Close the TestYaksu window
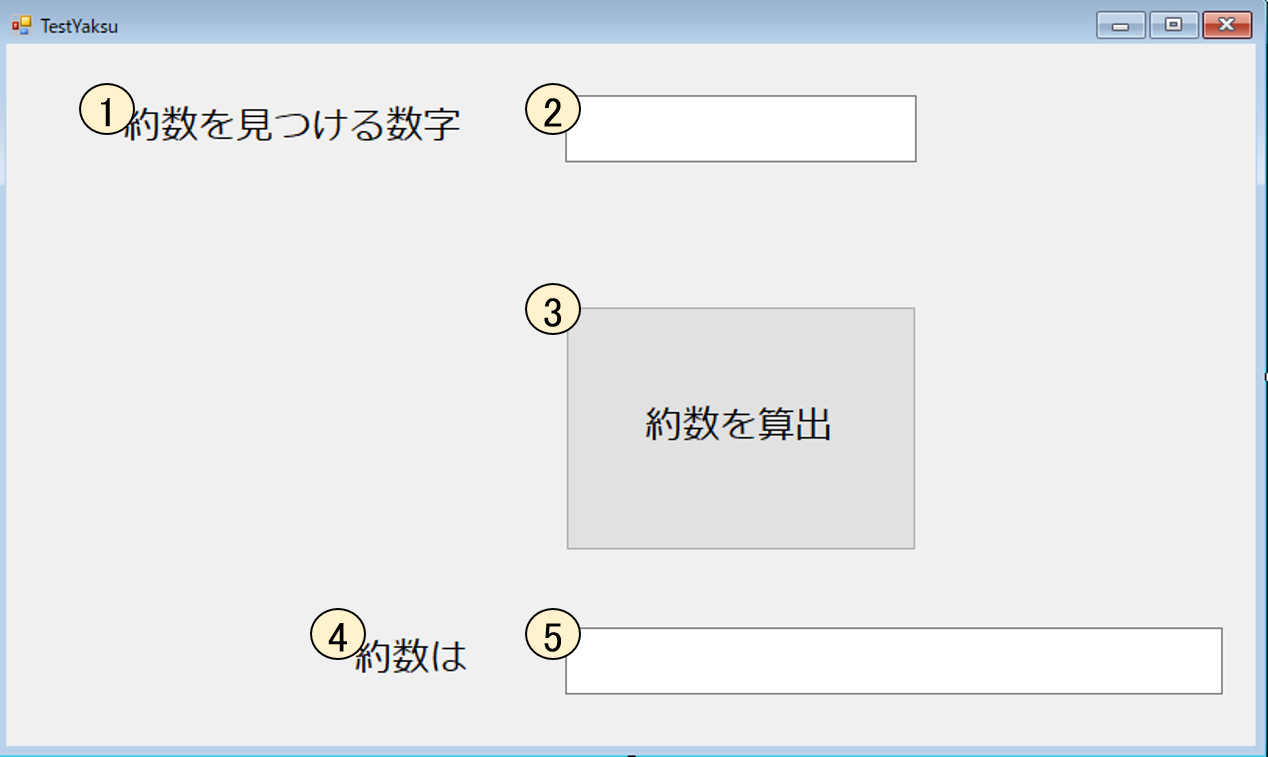1268x757 pixels. [1227, 25]
